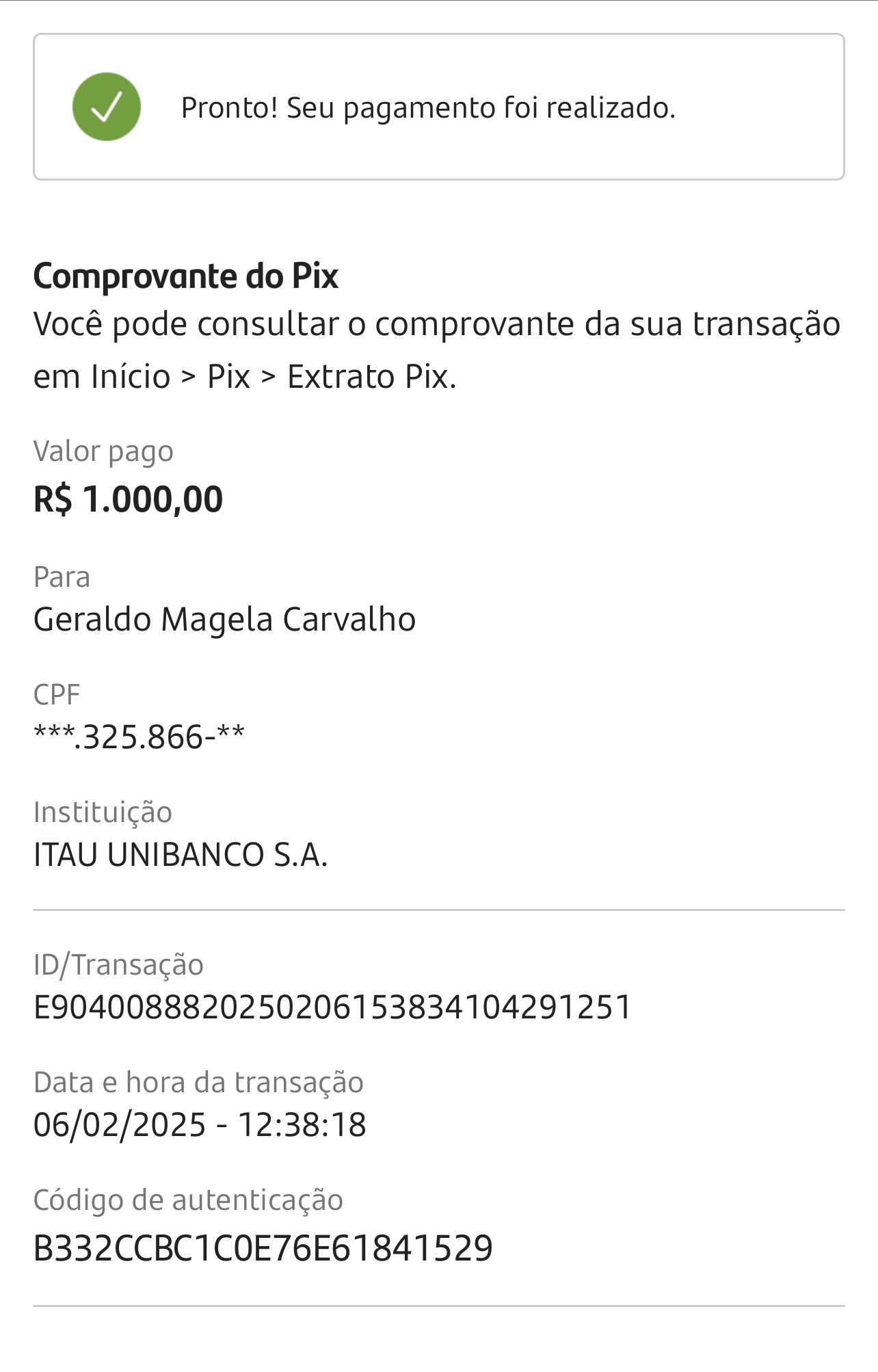Select the masked CPF number

pos(139,737)
